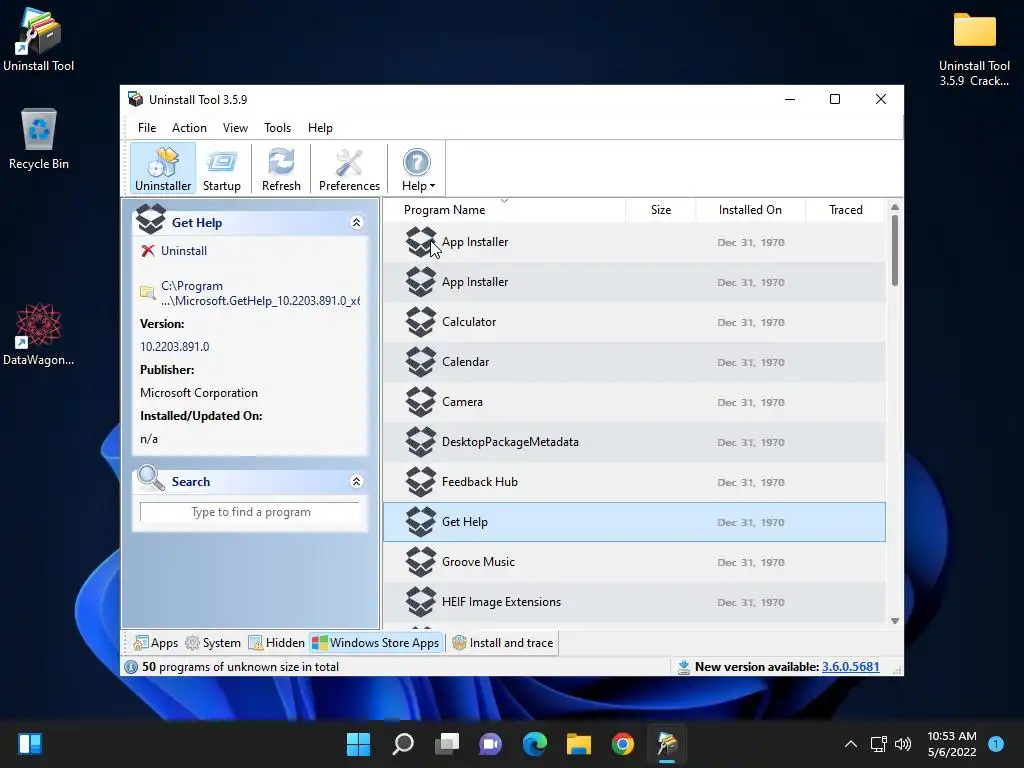Open taskbar Search
1024x768 pixels.
pos(402,744)
